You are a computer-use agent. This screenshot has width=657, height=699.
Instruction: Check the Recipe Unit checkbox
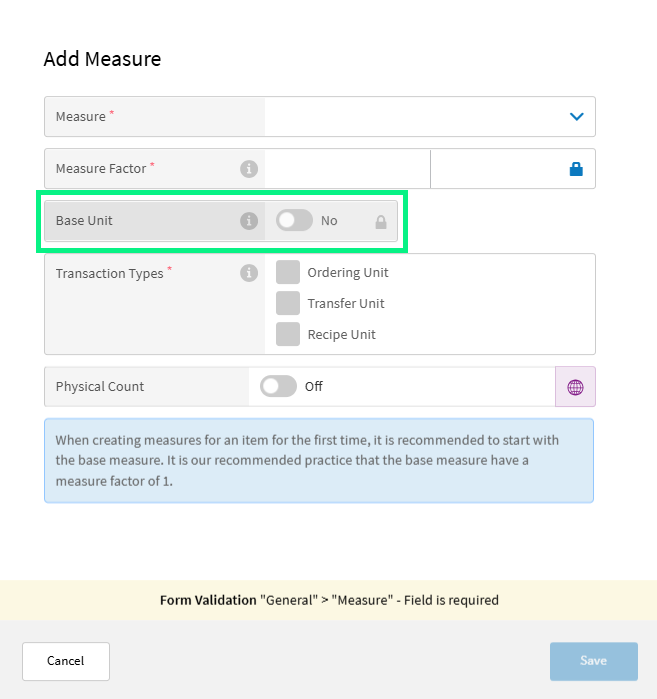point(288,334)
